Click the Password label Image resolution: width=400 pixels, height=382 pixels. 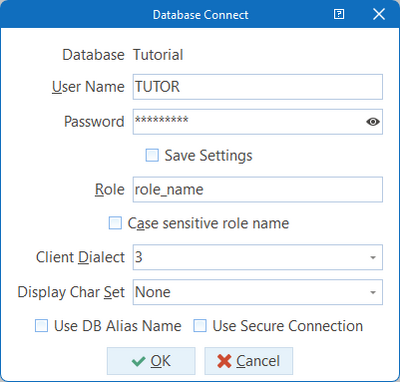(x=94, y=122)
